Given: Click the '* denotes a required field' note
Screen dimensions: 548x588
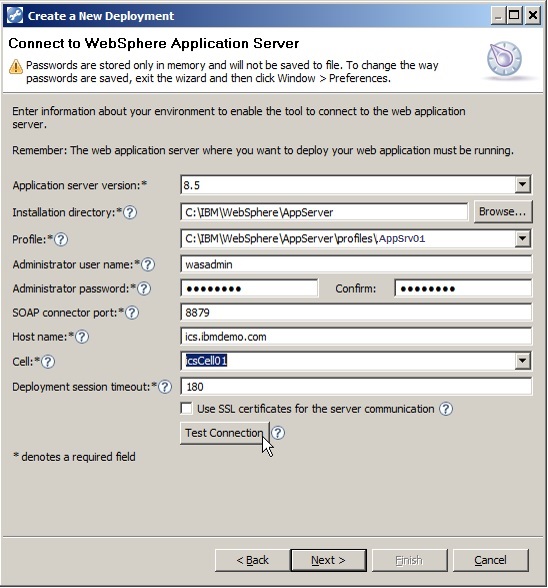Looking at the screenshot, I should [74, 457].
